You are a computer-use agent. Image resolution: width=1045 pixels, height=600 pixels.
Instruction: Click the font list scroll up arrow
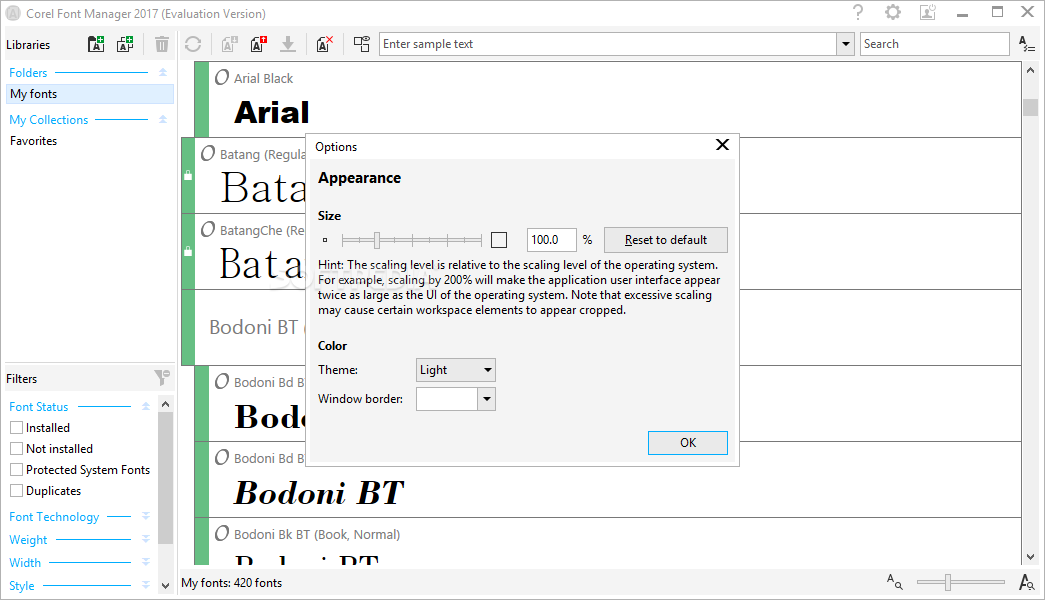[x=1030, y=70]
